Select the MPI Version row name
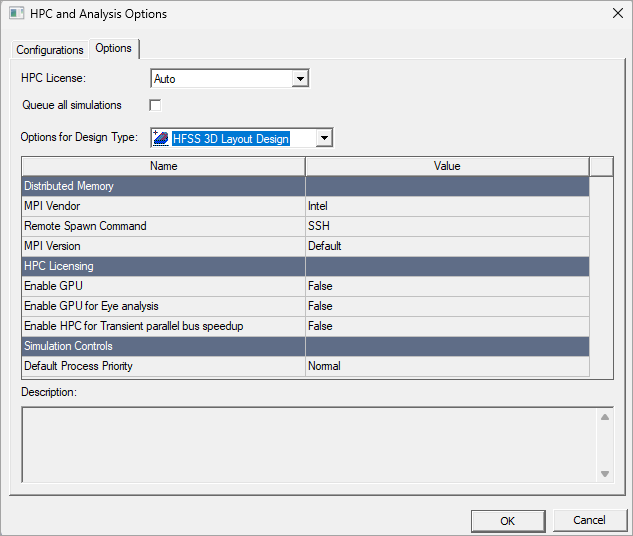 tap(163, 246)
